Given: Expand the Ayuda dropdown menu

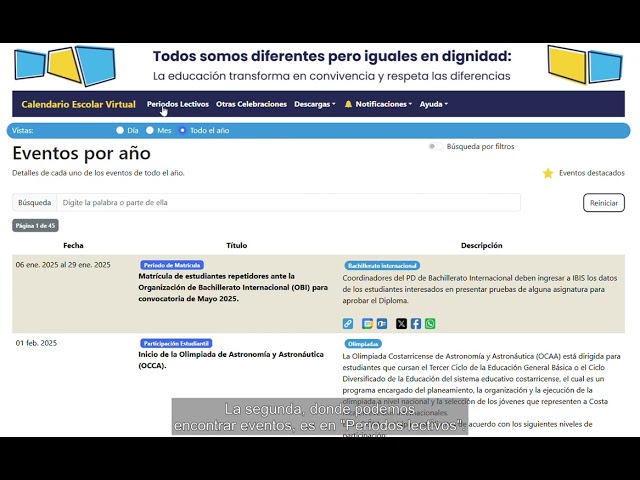Looking at the screenshot, I should tap(433, 104).
